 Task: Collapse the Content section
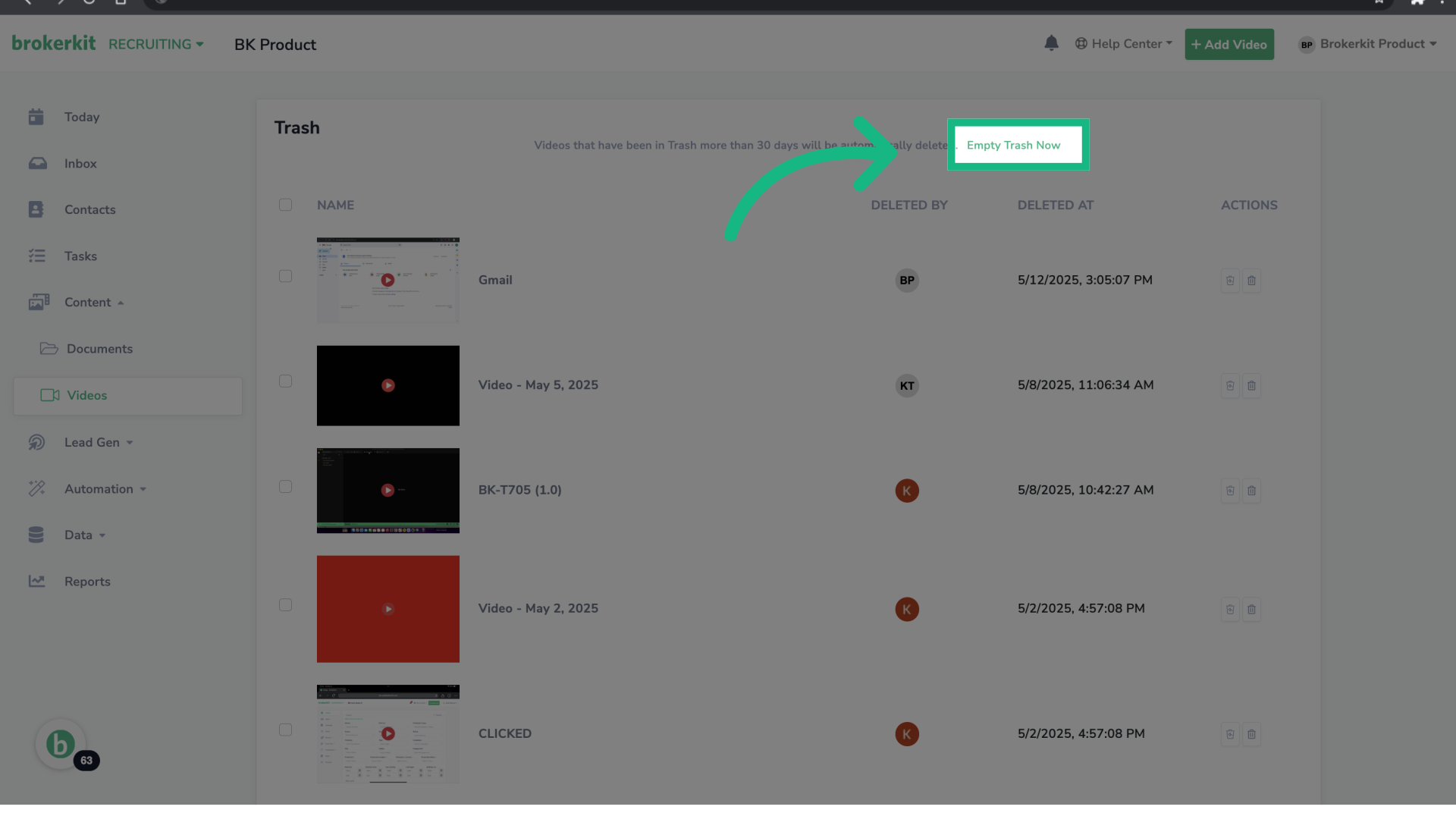[94, 303]
